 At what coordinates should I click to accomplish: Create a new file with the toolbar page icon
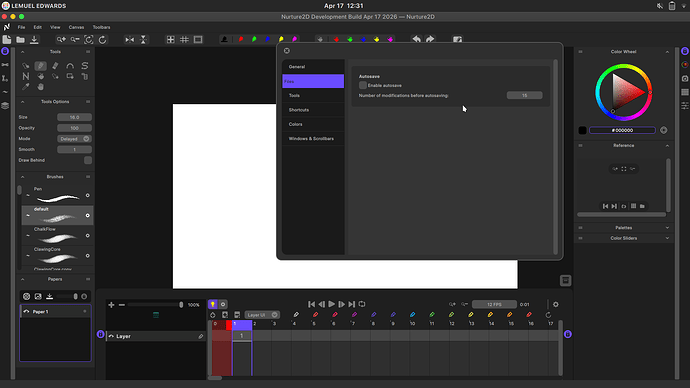click(7, 40)
